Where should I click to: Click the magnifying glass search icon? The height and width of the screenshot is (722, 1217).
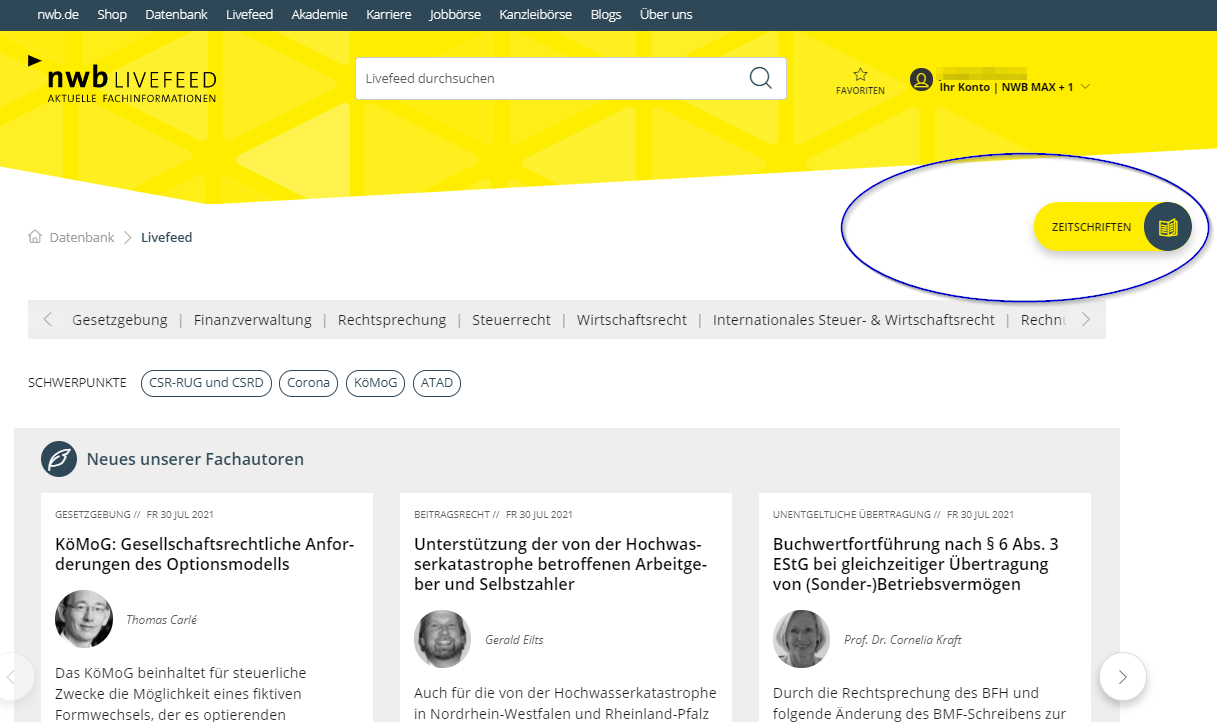pos(760,78)
